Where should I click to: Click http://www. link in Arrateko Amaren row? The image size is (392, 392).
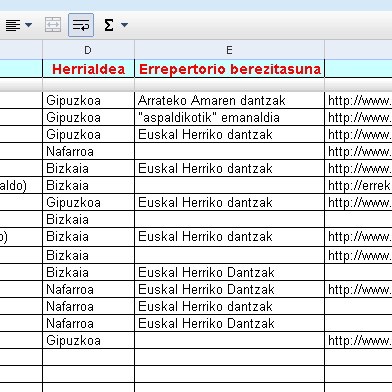point(359,100)
